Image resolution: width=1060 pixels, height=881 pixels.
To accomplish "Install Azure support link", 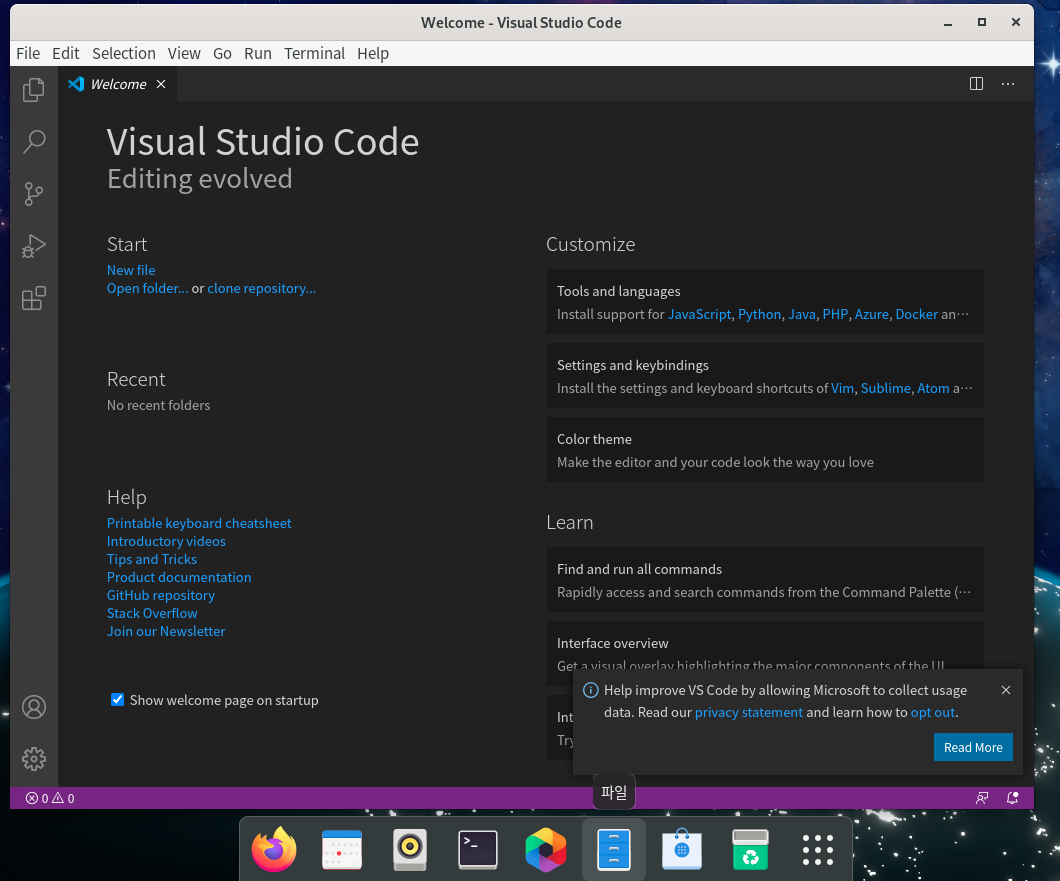I will pyautogui.click(x=872, y=314).
